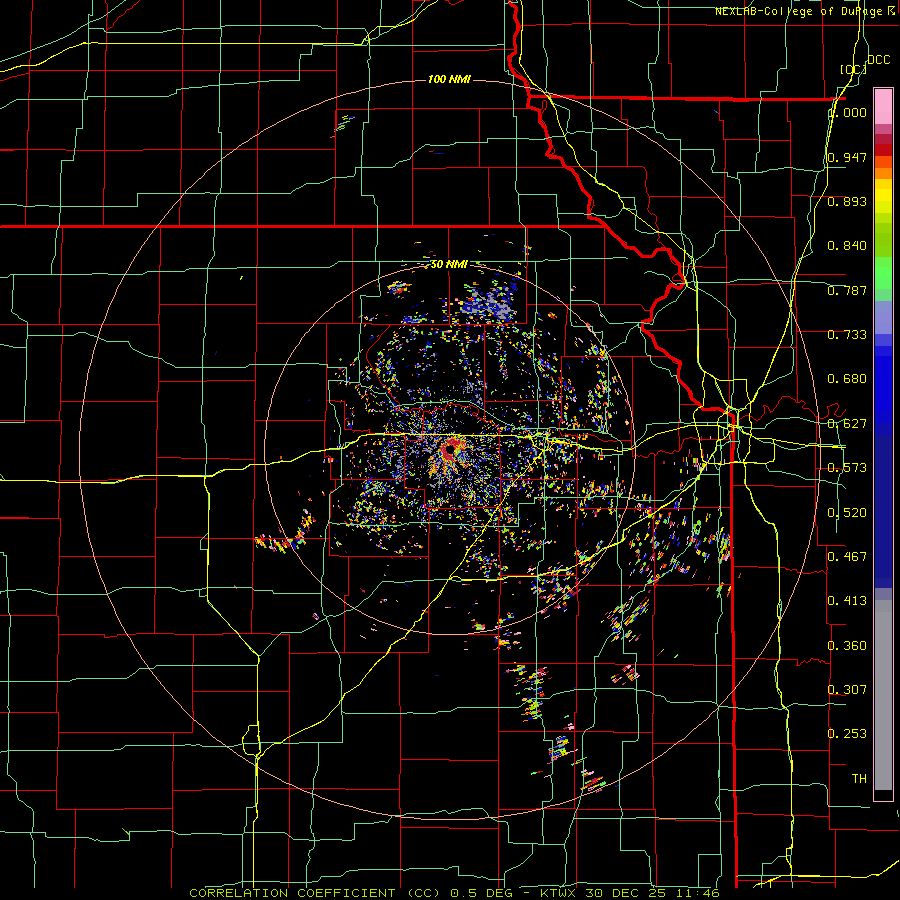Screen dimensions: 900x900
Task: Click CORRELATION COEFFICIENT in the bottom caption
Action: 292,893
